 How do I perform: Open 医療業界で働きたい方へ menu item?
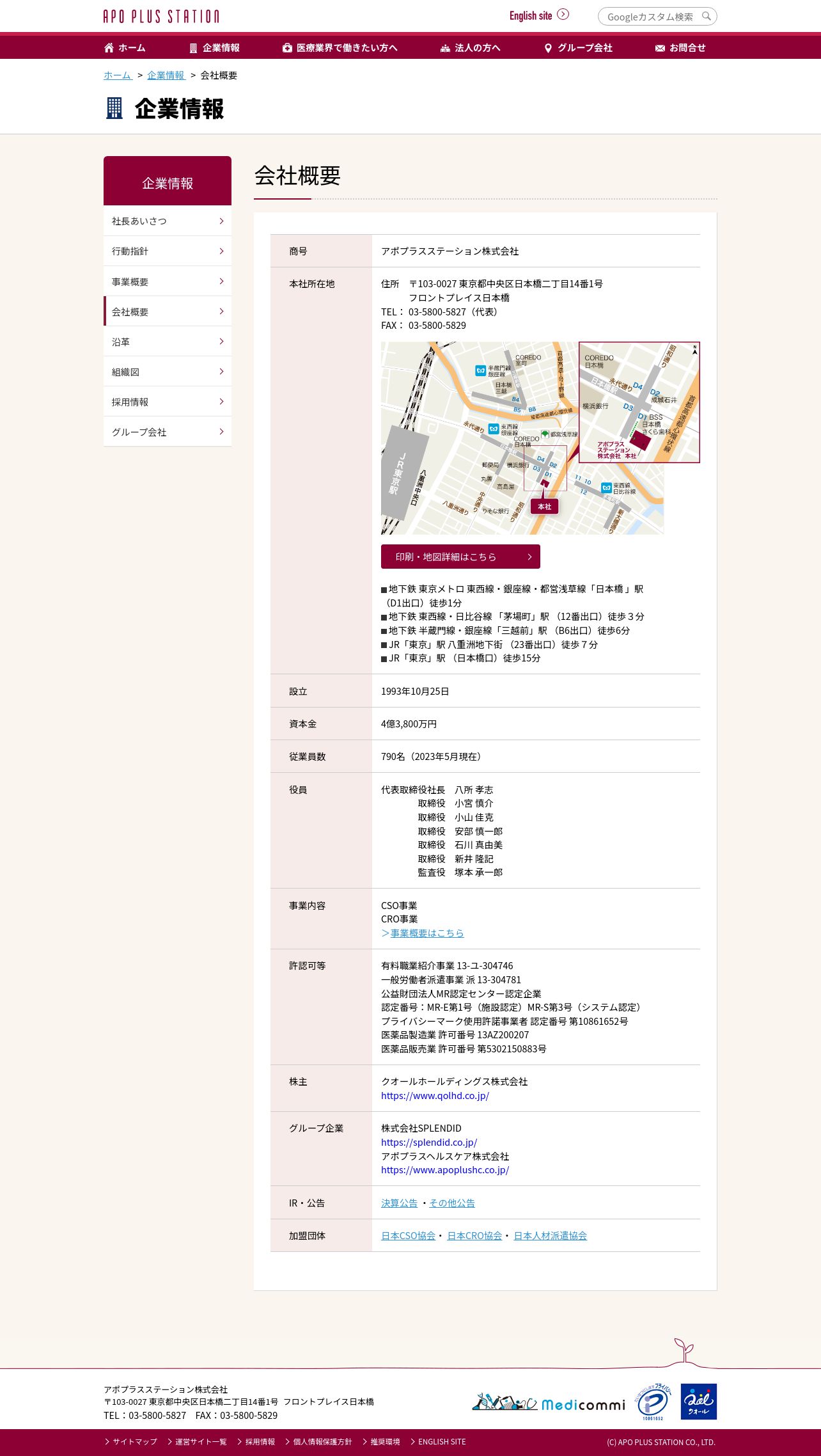[x=340, y=48]
